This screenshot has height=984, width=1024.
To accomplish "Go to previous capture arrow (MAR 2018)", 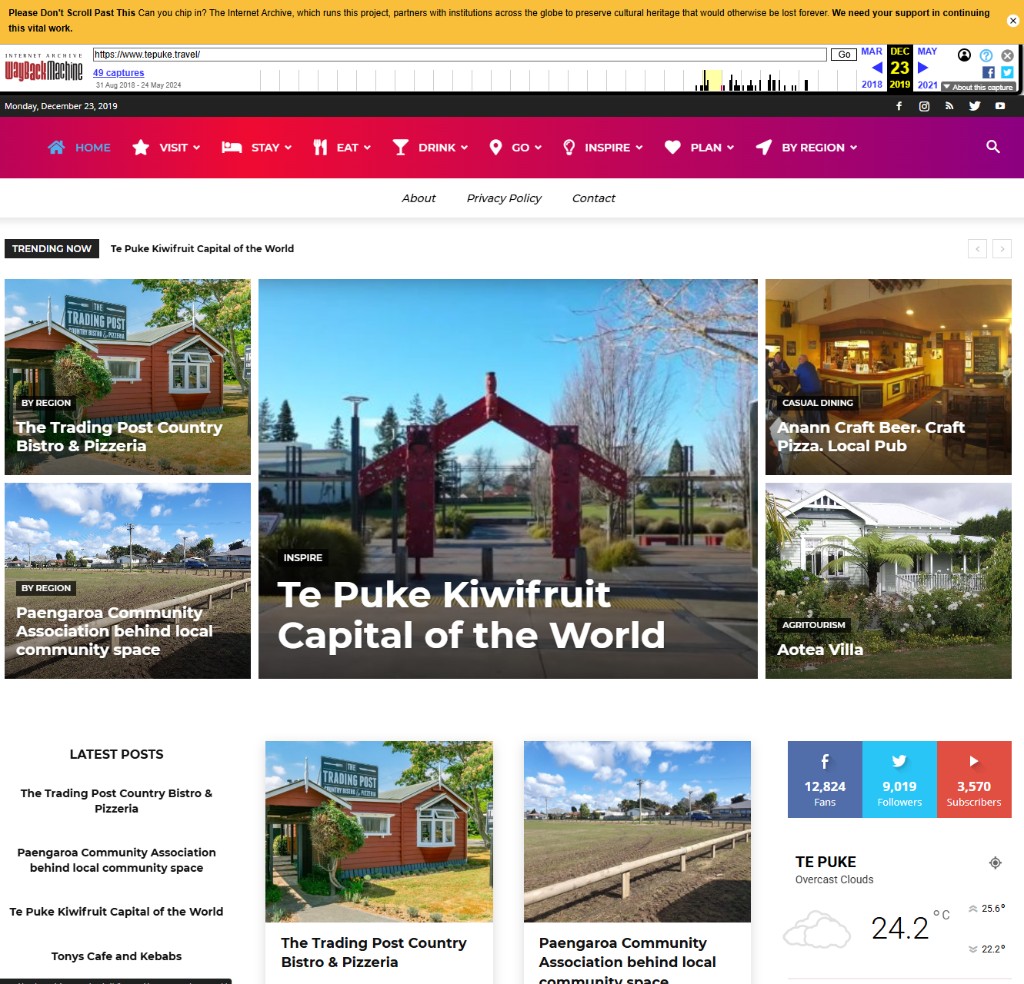I will pos(877,67).
